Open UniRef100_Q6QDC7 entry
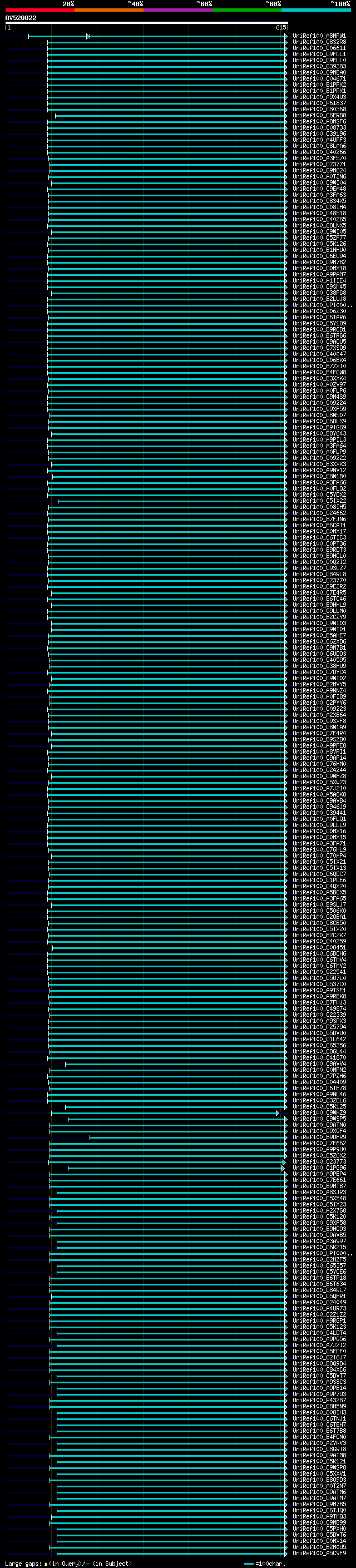The width and height of the screenshot is (356, 1568). (319, 874)
